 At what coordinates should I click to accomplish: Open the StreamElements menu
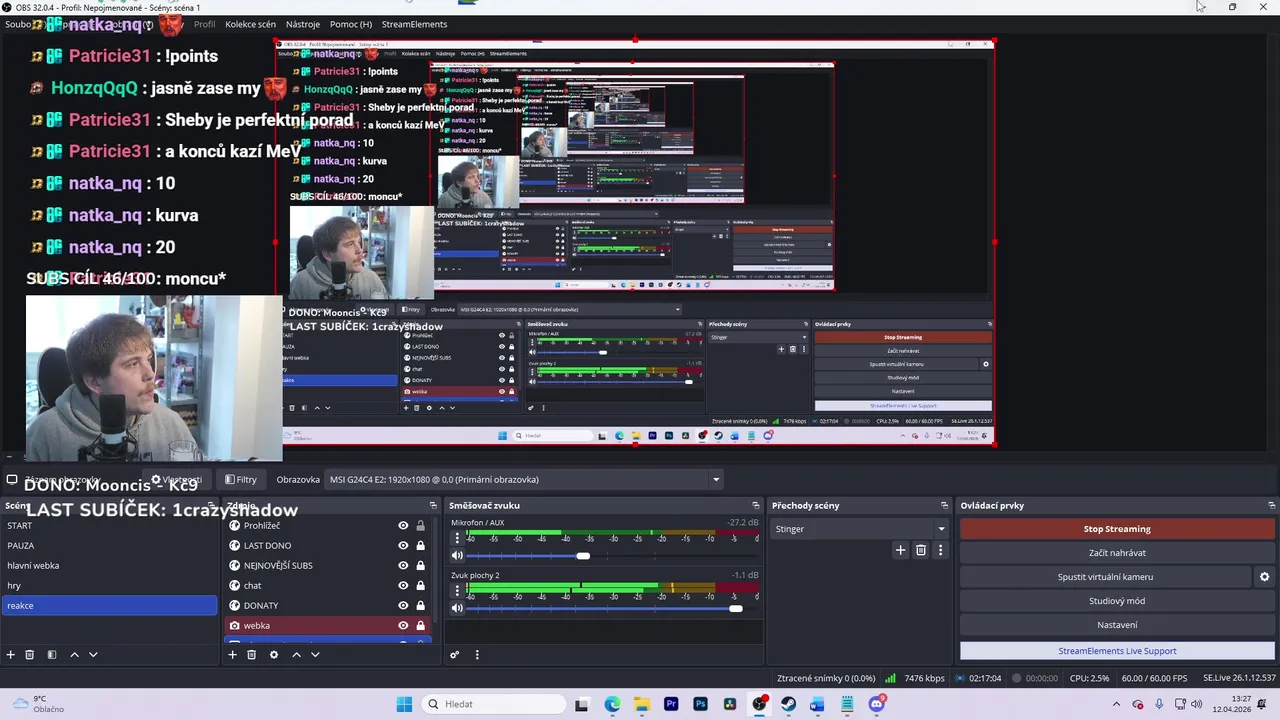[x=414, y=24]
